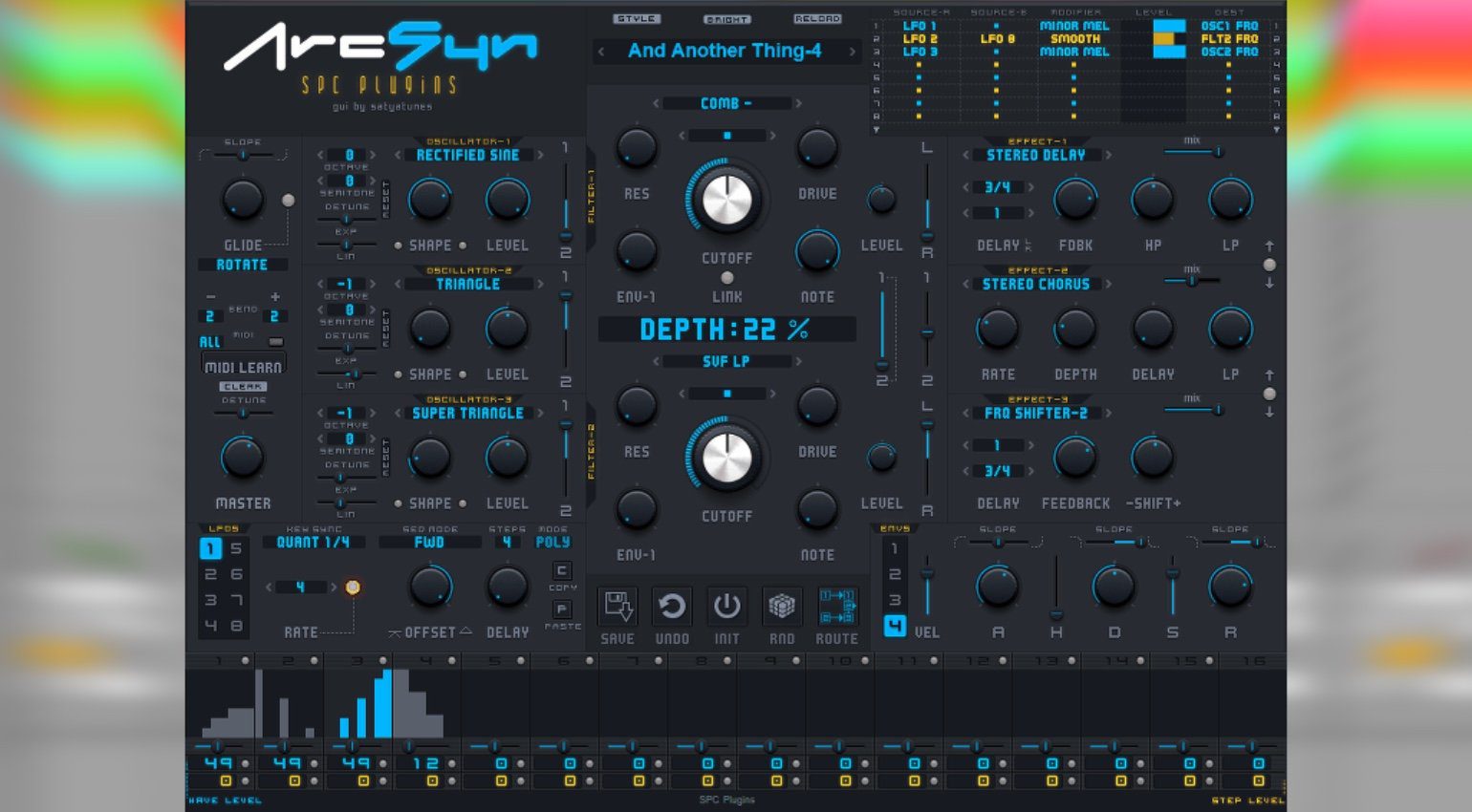Click the INIT power icon
The image size is (1472, 812).
[726, 607]
